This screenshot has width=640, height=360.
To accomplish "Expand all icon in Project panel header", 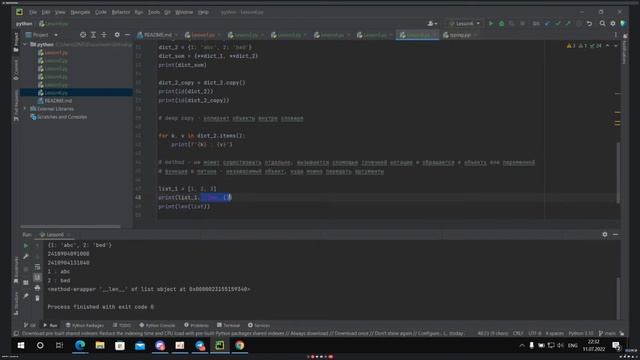I will click(x=93, y=35).
